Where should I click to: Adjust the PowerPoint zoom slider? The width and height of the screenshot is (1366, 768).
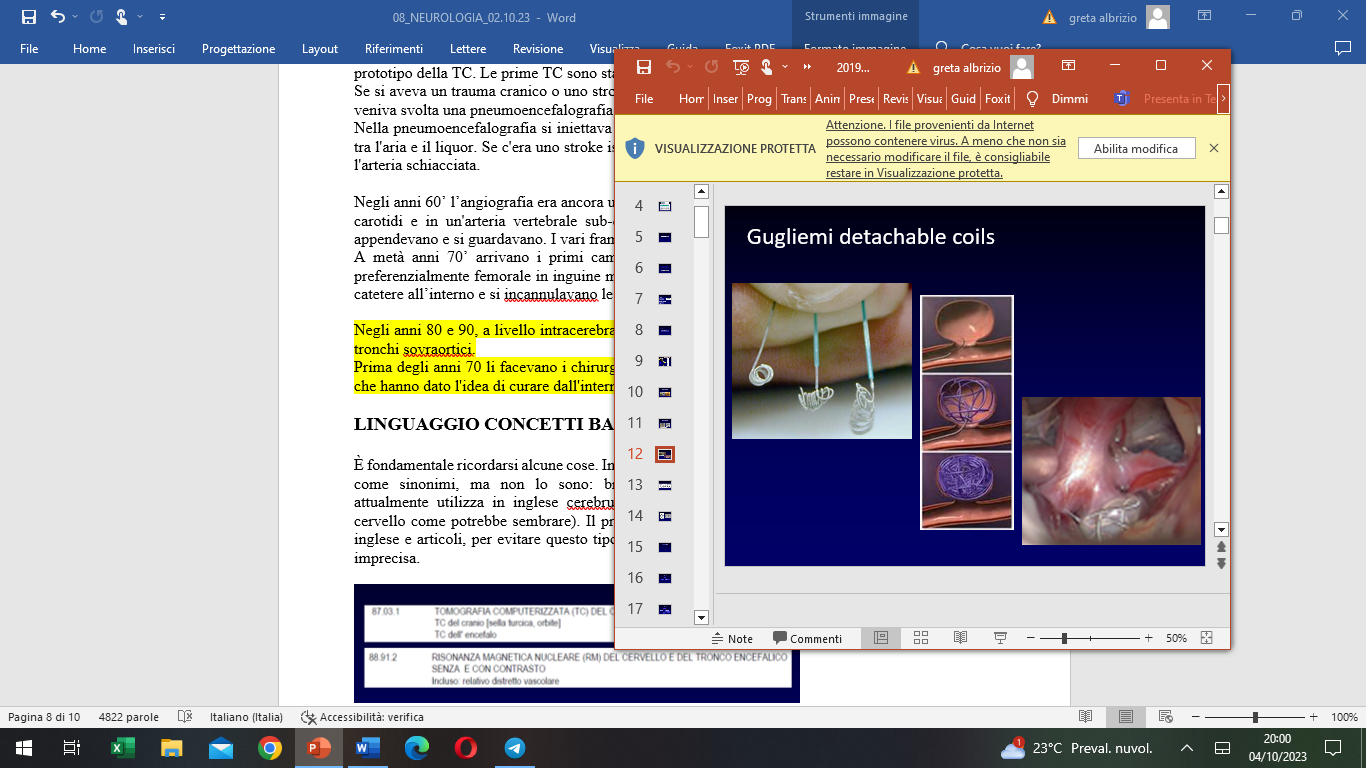1065,638
